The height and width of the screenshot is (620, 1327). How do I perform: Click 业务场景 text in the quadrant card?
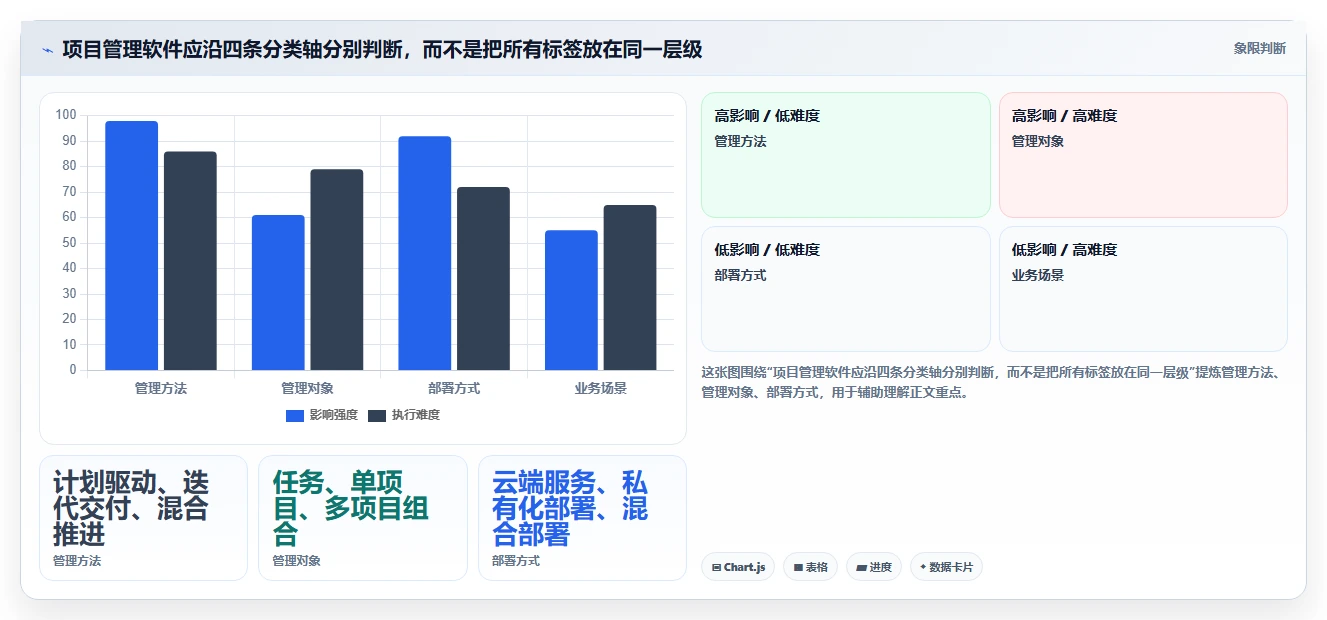[1038, 275]
